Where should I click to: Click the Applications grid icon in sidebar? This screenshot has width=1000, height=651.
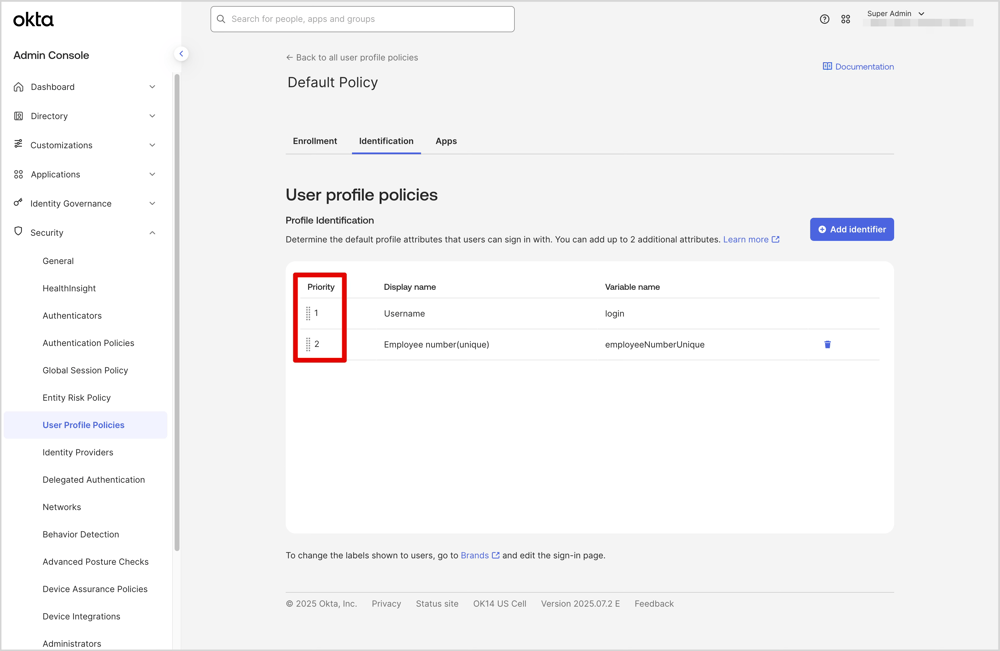tap(18, 174)
